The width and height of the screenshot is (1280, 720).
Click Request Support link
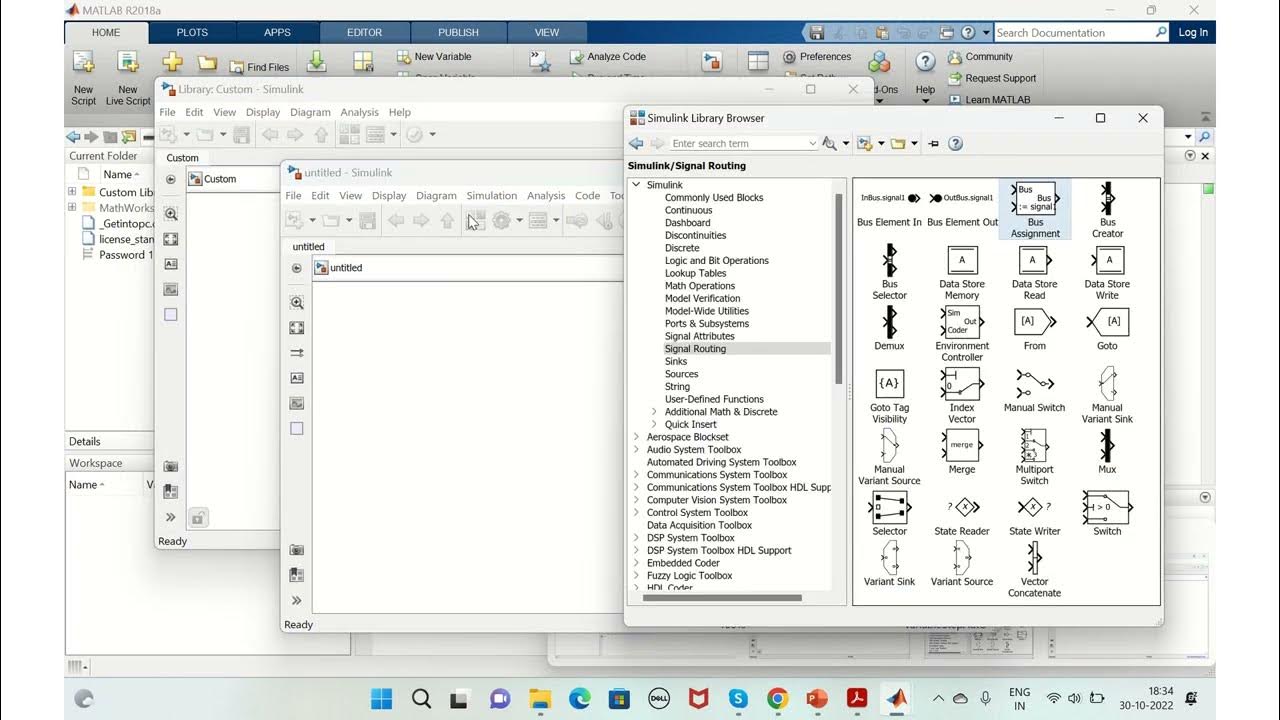(992, 78)
